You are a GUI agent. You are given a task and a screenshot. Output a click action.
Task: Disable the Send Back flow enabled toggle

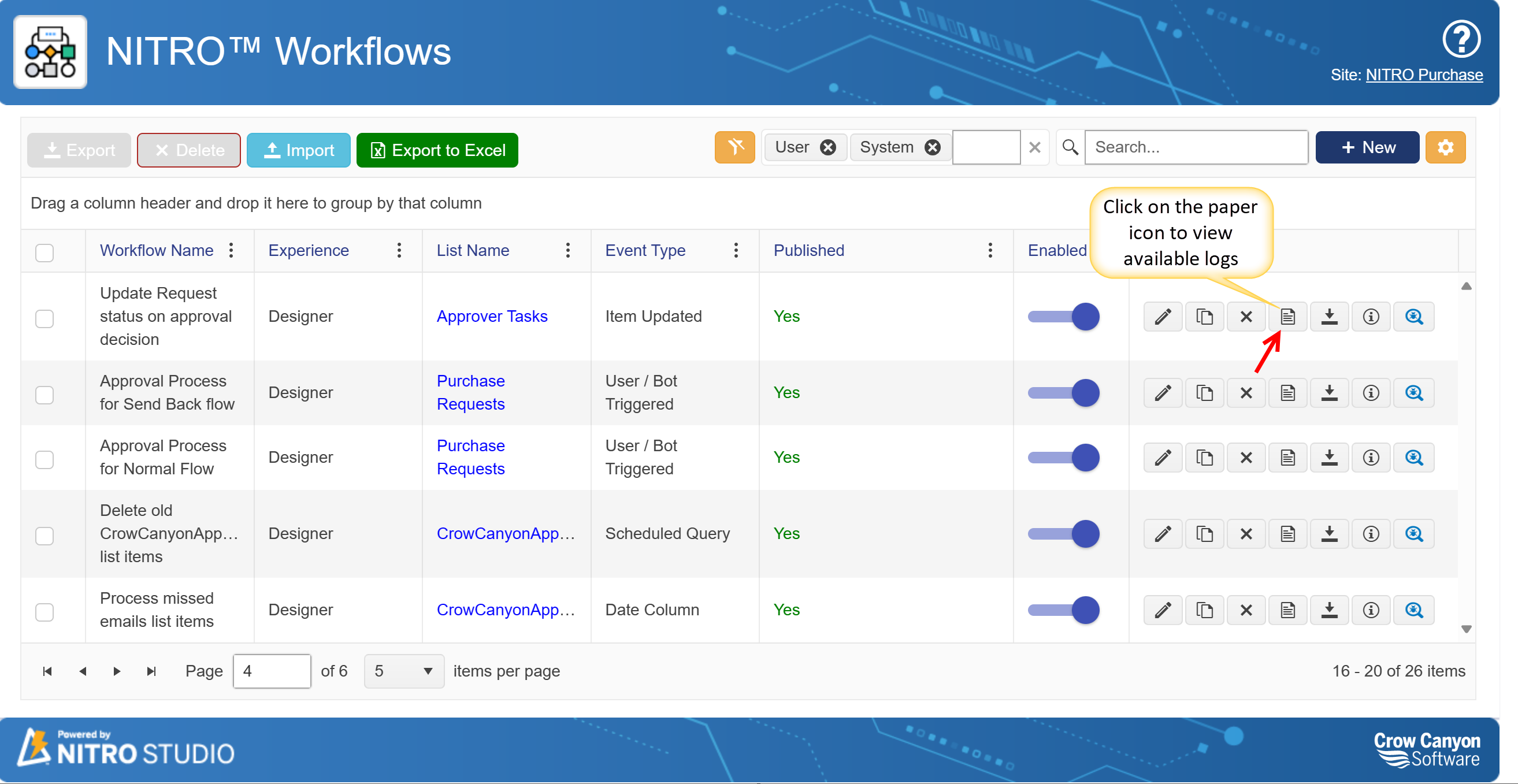[1063, 393]
